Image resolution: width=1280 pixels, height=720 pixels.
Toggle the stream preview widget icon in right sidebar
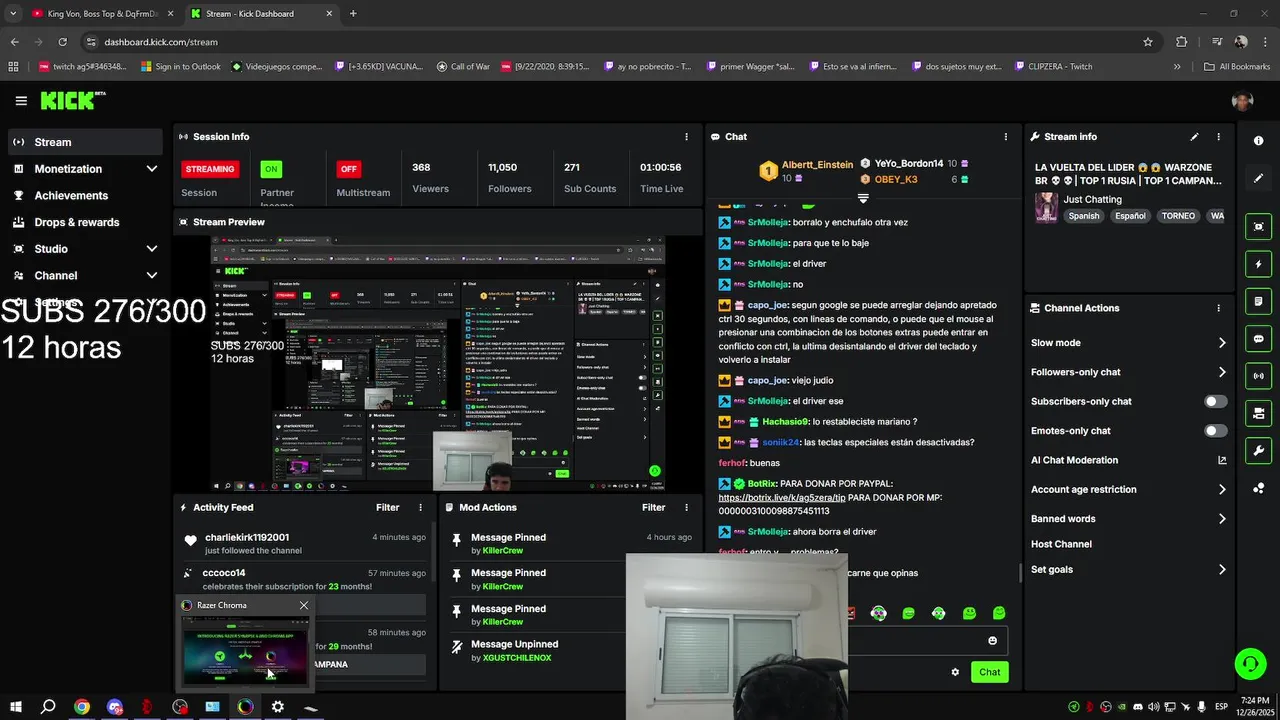coord(1258,227)
